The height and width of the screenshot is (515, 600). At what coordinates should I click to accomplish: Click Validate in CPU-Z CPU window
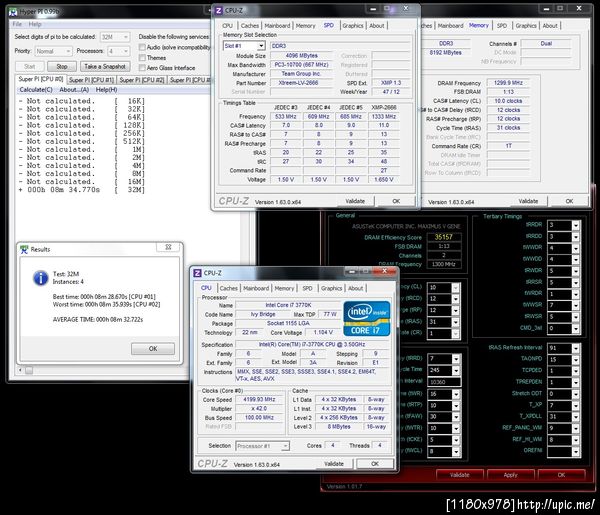[x=334, y=464]
